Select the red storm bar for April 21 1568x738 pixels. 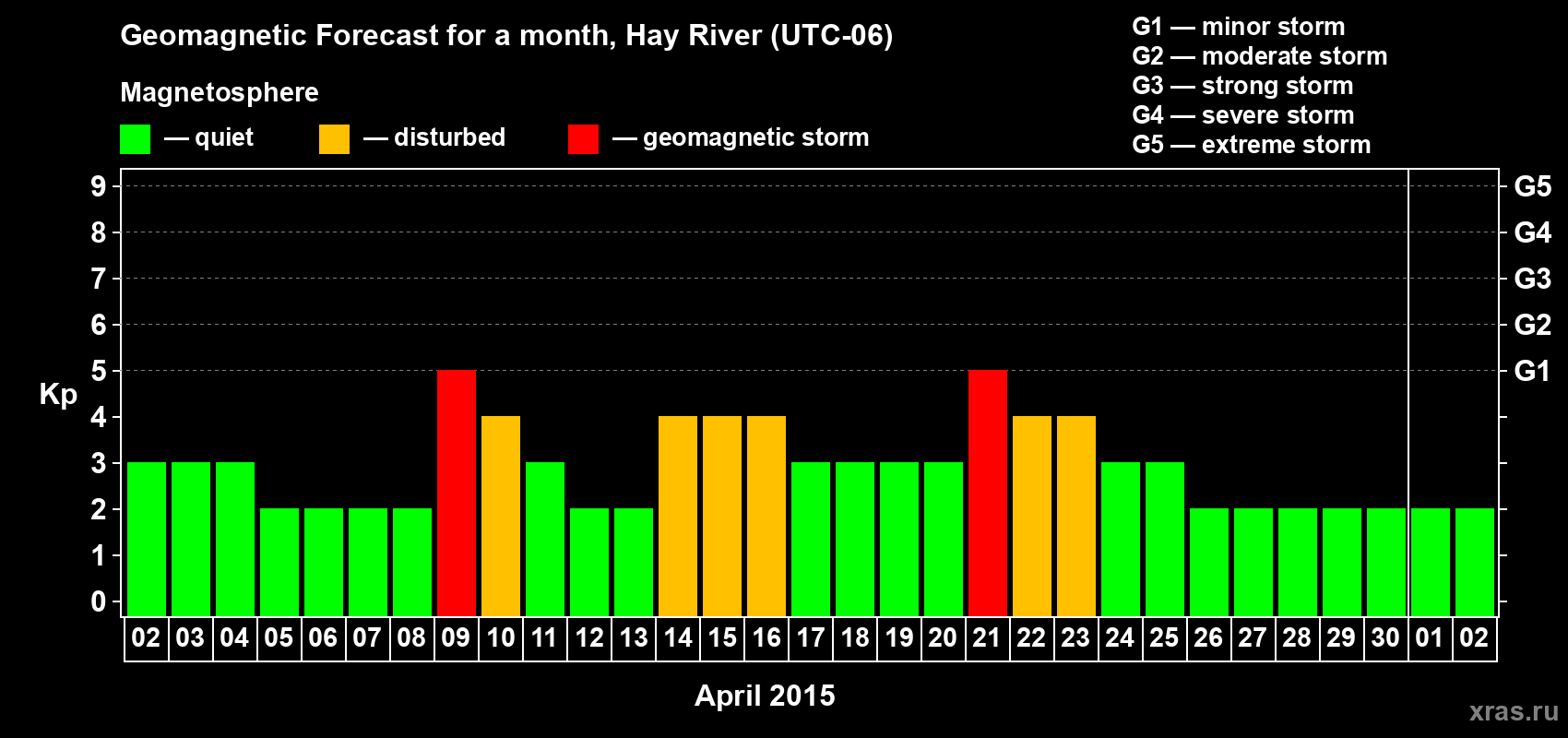[988, 493]
